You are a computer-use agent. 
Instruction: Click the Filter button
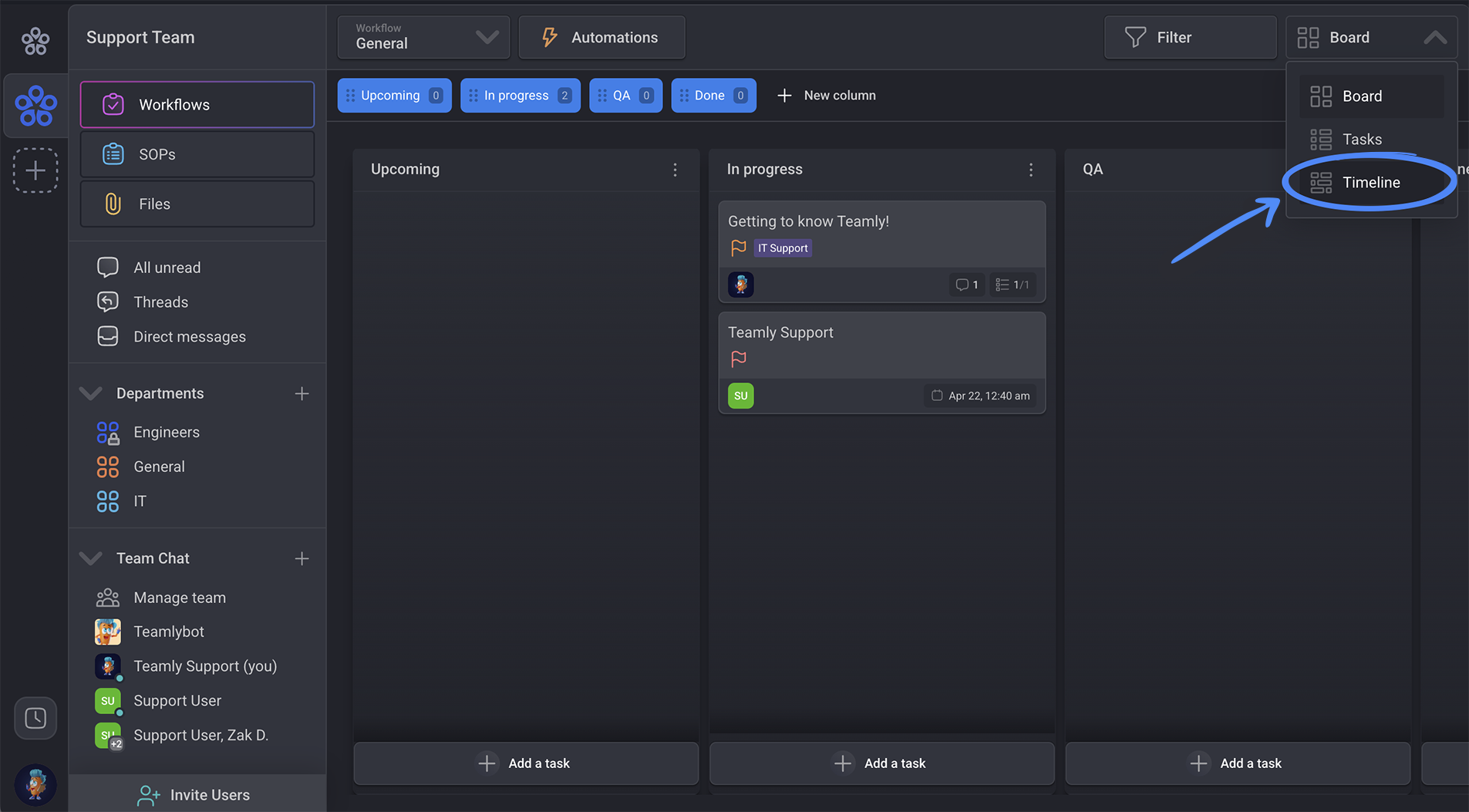click(x=1190, y=37)
